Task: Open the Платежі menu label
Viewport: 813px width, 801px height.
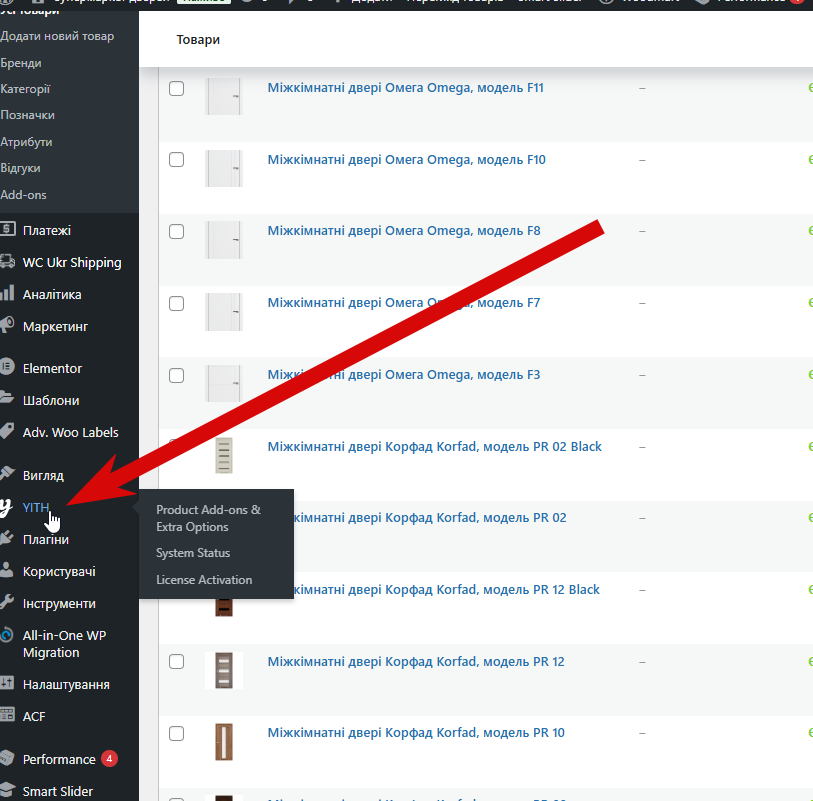Action: tap(47, 230)
